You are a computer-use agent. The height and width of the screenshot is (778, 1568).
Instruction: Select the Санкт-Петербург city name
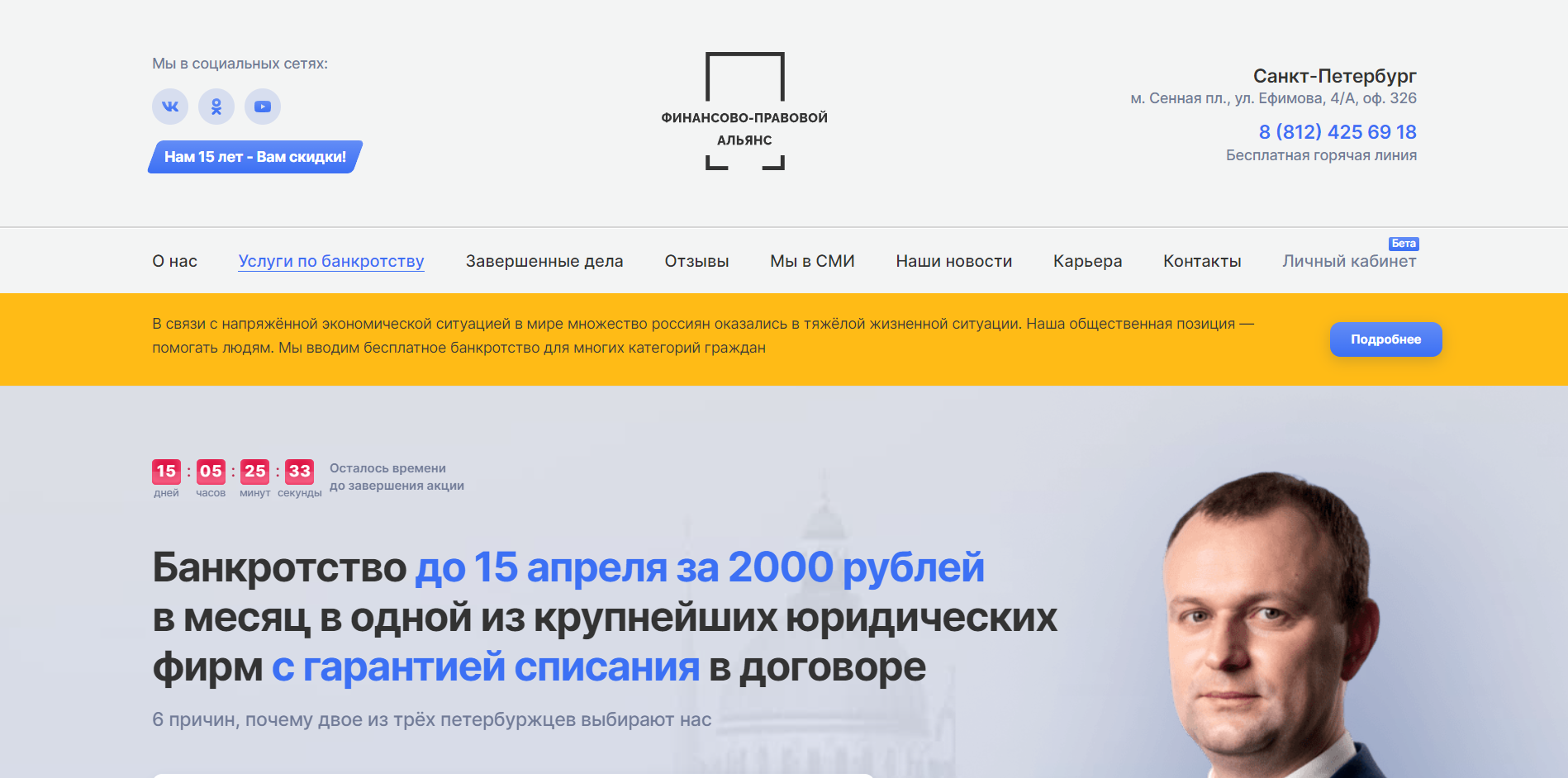[x=1334, y=76]
